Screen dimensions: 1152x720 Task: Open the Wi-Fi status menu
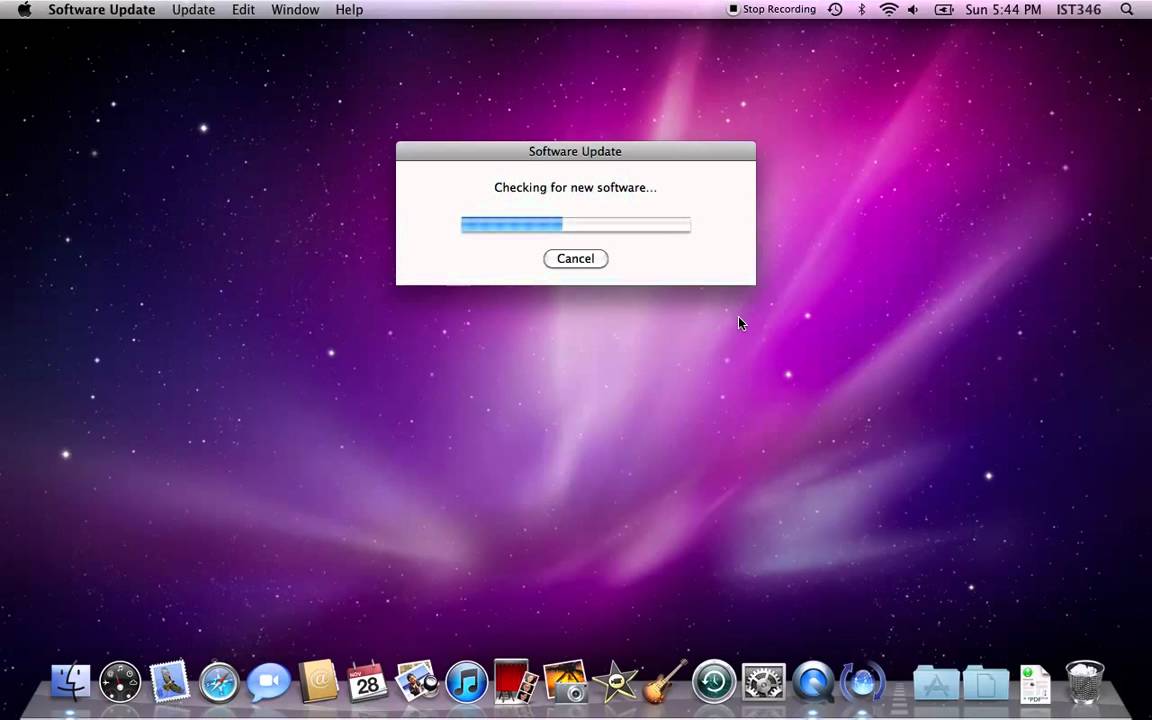point(889,10)
